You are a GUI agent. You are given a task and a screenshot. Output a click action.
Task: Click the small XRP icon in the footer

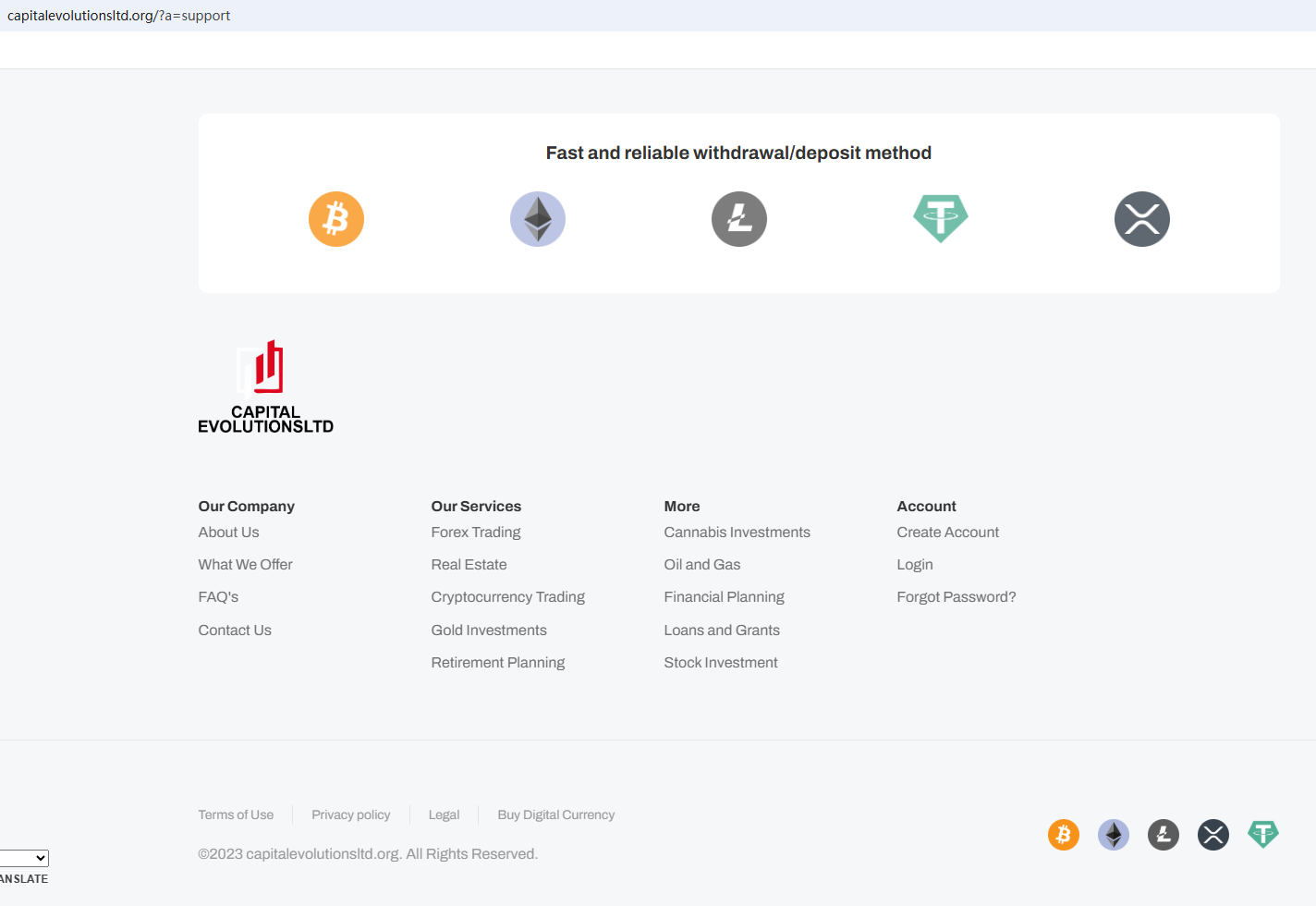coord(1213,835)
